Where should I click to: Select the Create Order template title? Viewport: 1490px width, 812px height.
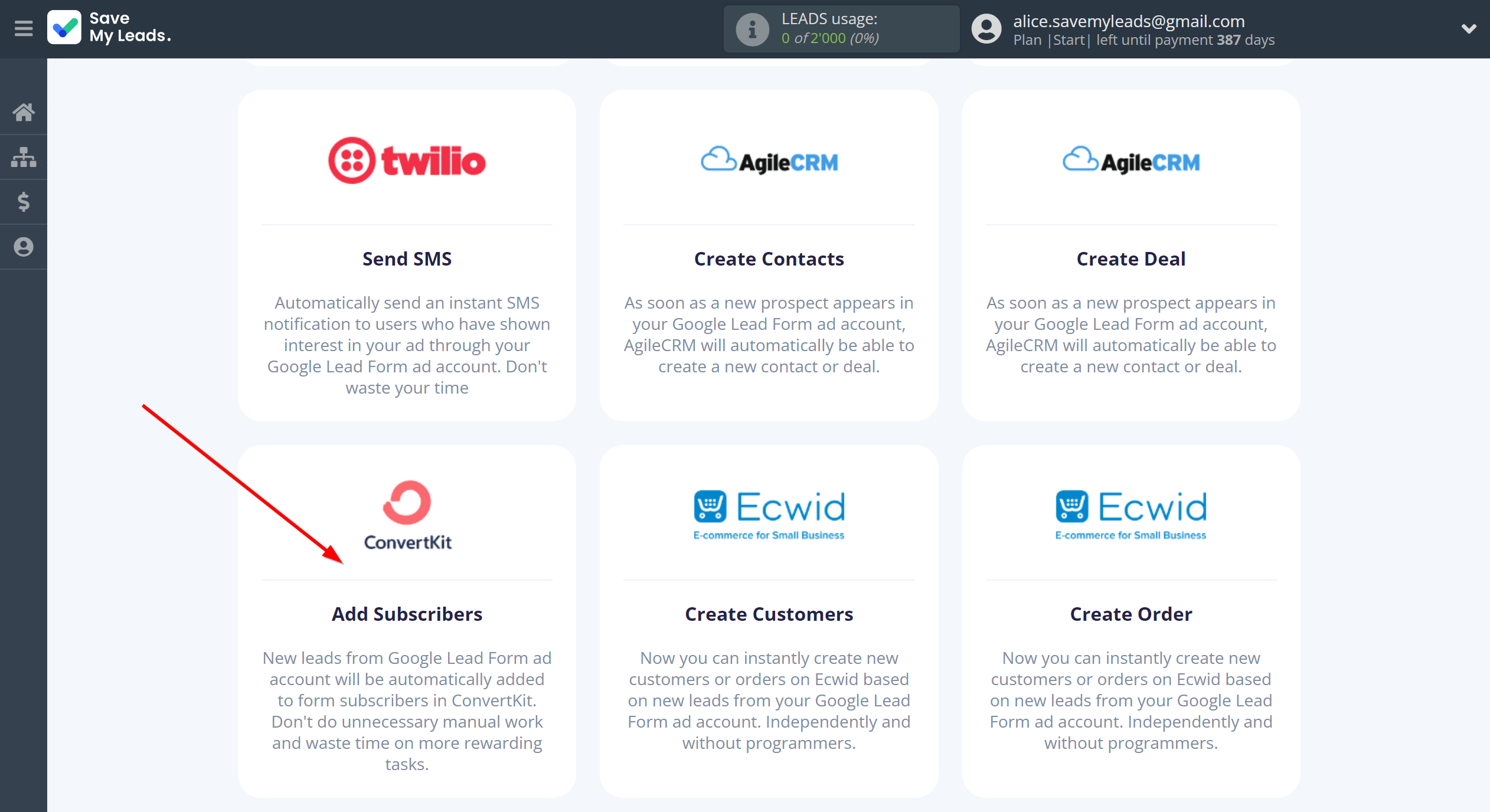tap(1131, 614)
